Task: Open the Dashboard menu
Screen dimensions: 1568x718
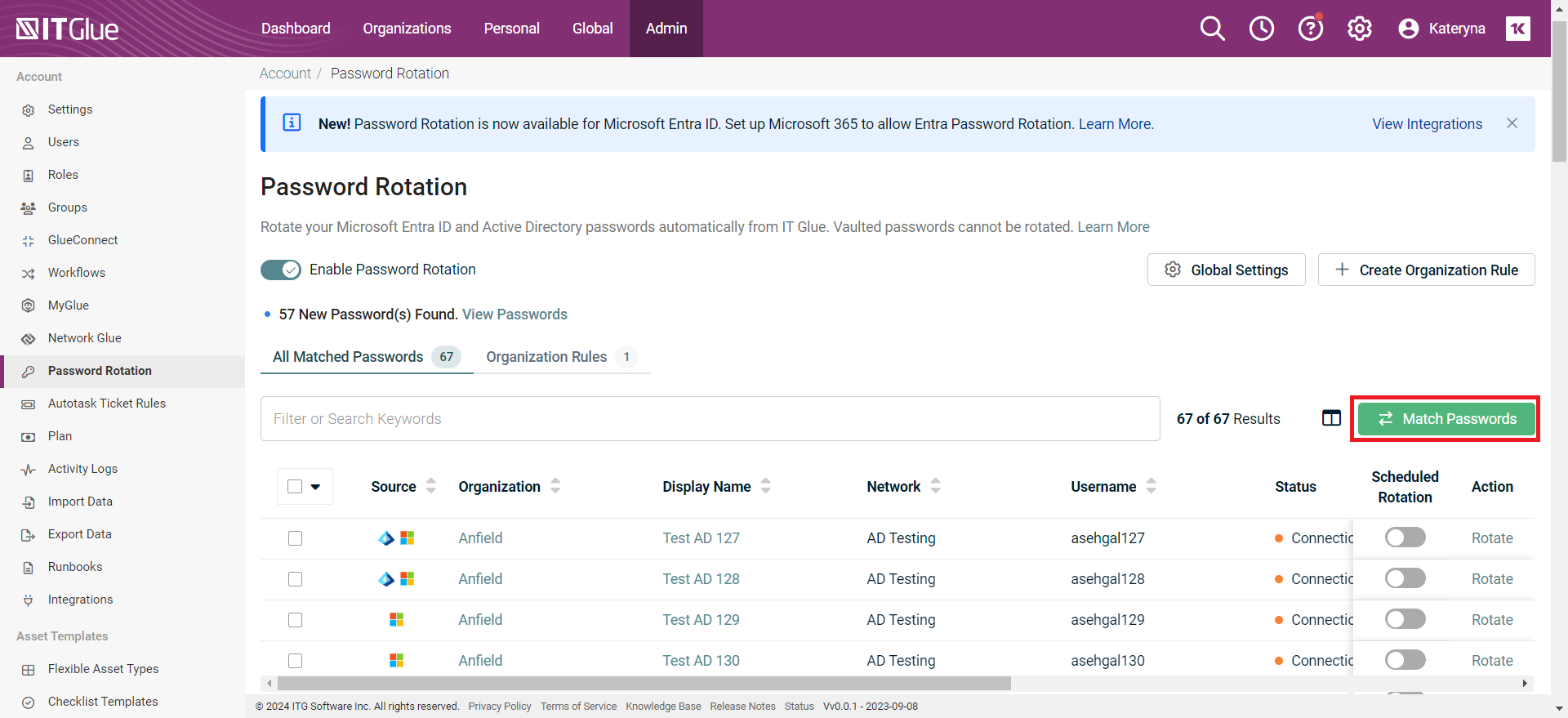Action: click(x=296, y=29)
